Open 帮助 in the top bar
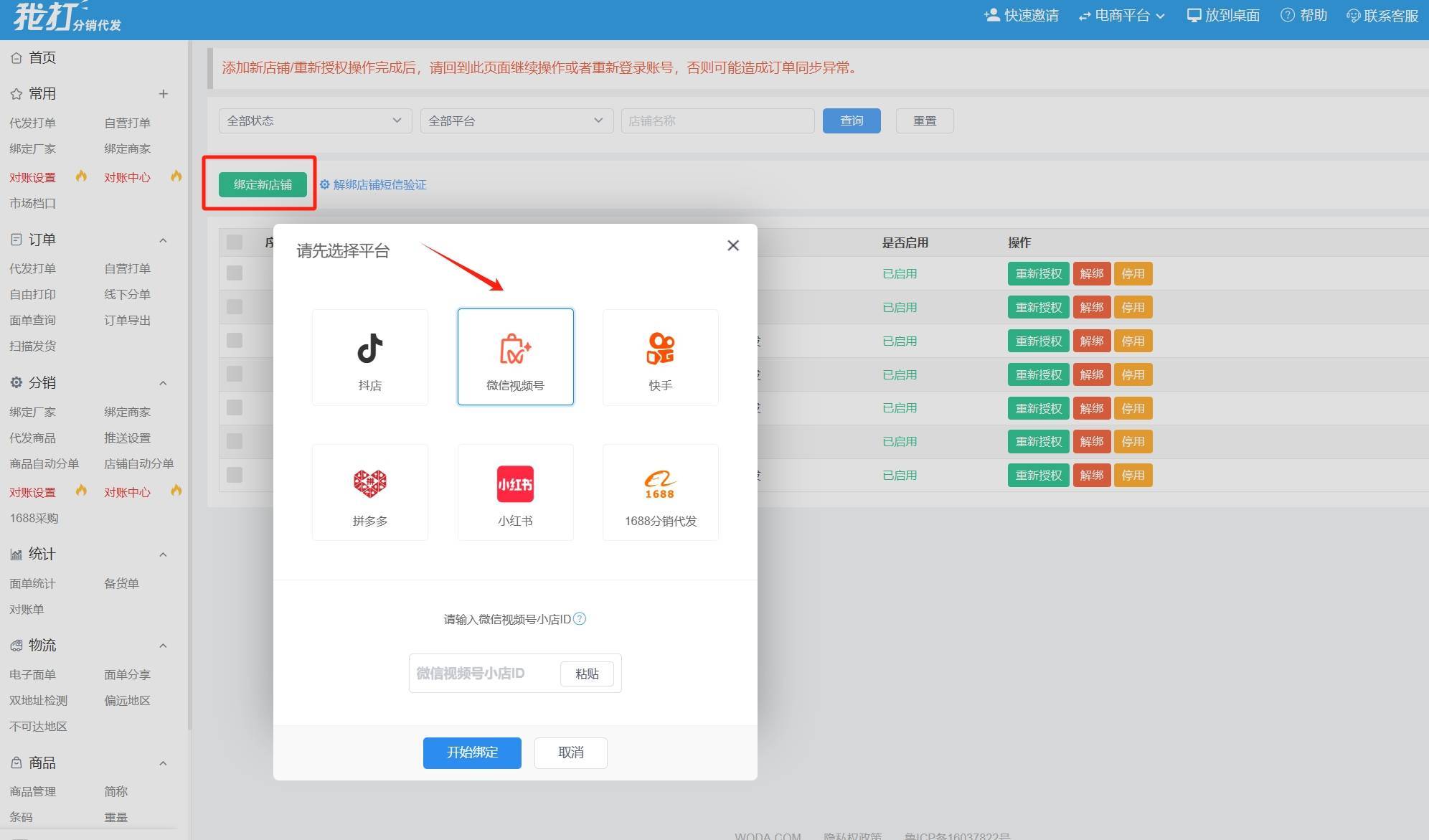 click(x=1304, y=15)
